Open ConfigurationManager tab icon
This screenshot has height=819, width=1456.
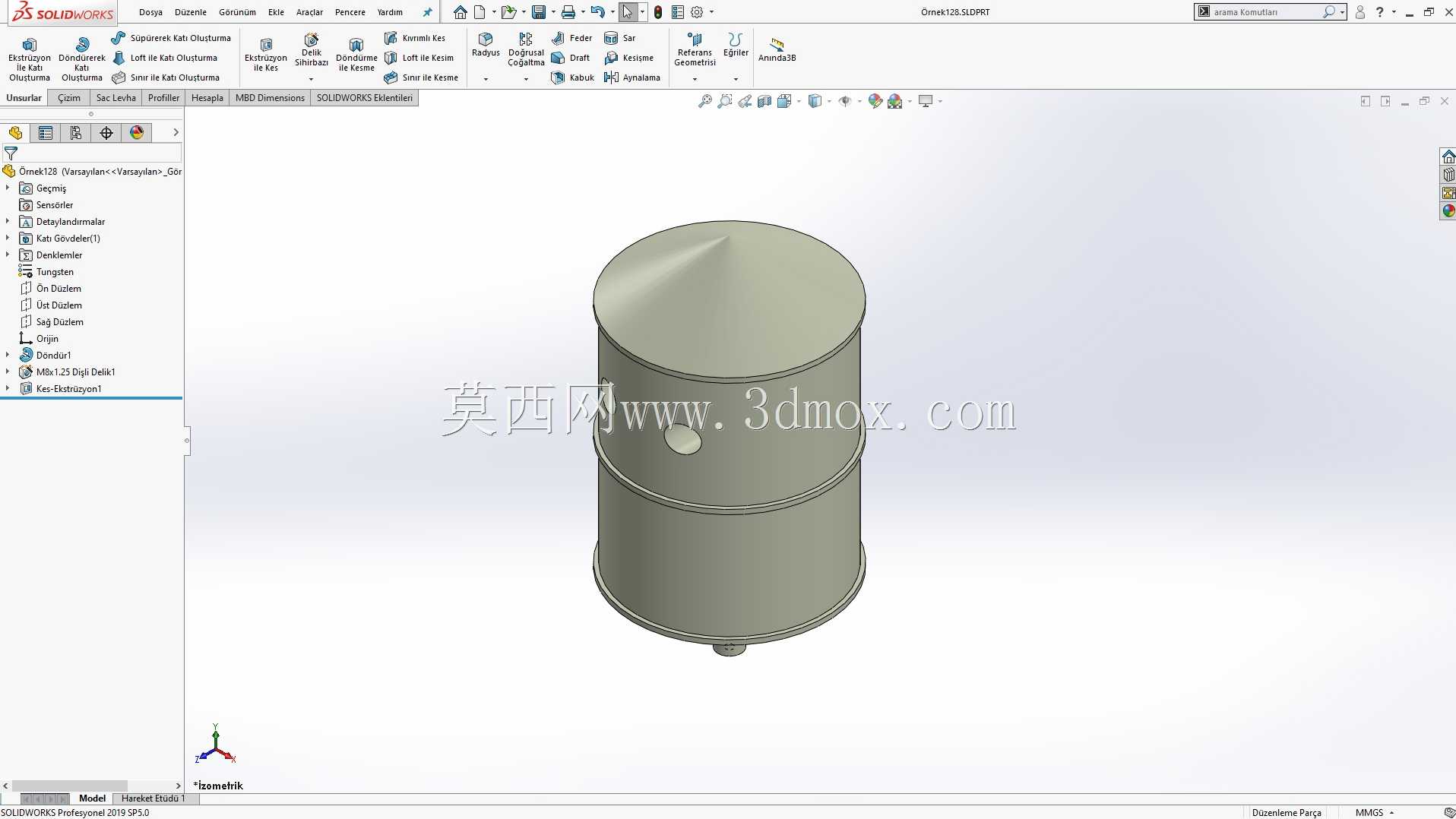pos(76,133)
